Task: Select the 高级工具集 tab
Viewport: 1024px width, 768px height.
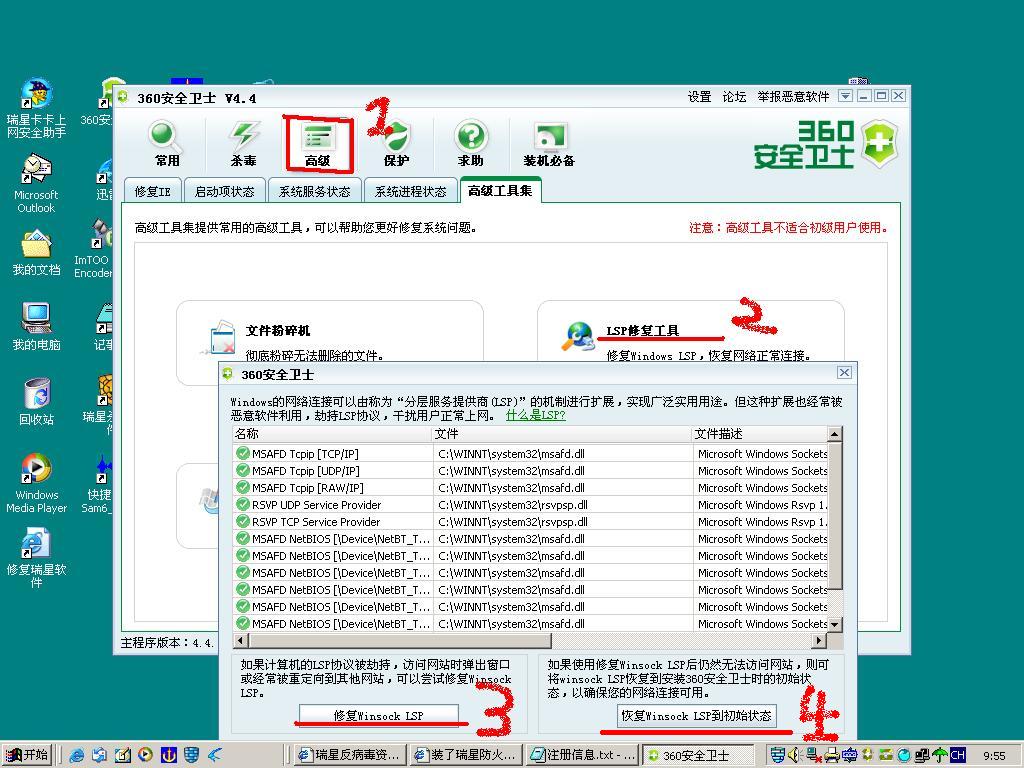Action: pyautogui.click(x=500, y=191)
